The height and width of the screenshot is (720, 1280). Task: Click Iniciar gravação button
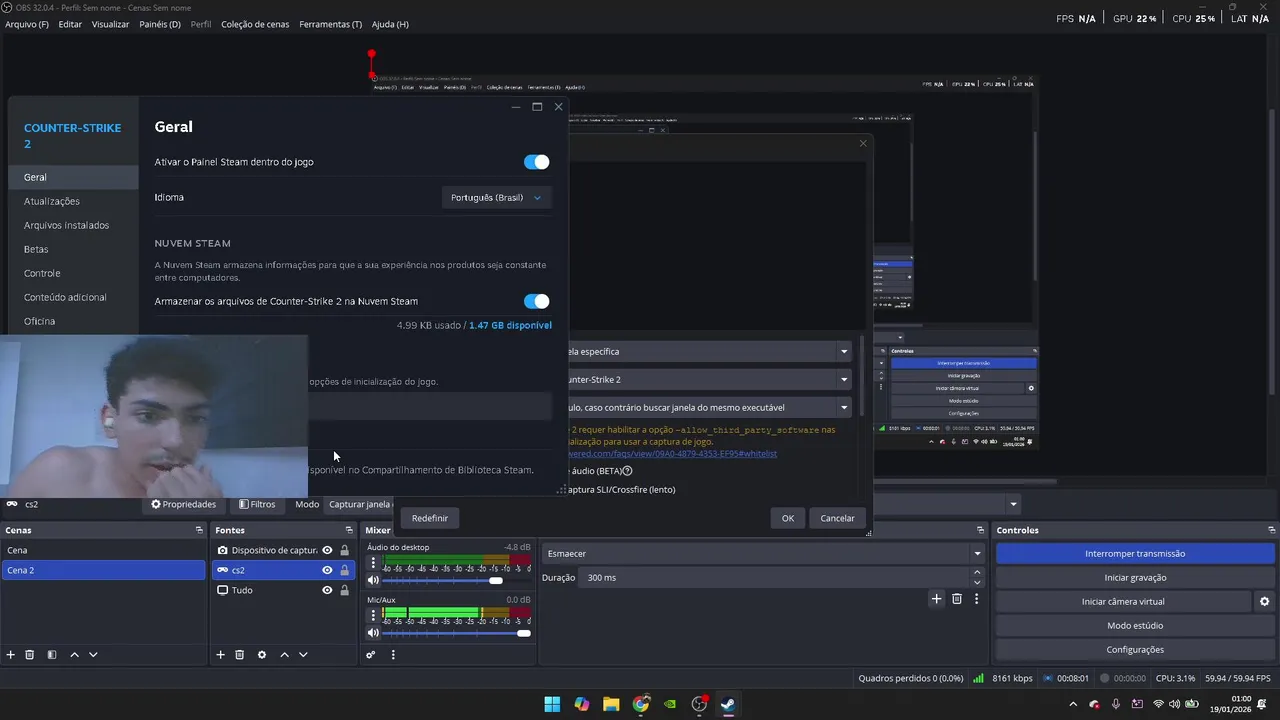tap(1135, 577)
